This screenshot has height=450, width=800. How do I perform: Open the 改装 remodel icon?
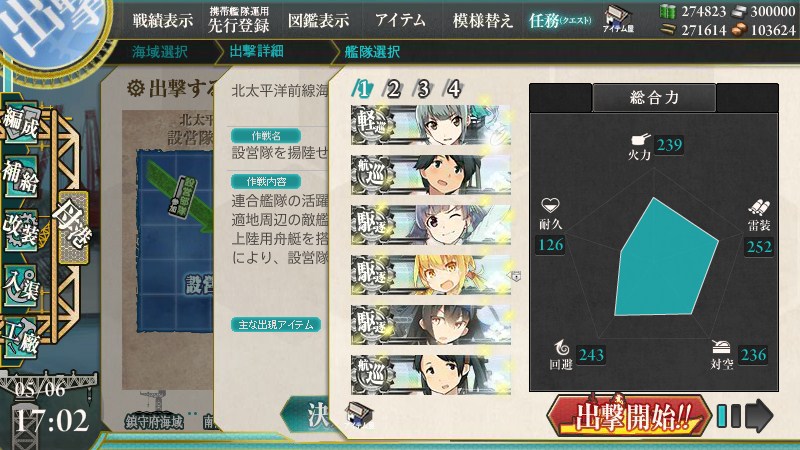(21, 231)
